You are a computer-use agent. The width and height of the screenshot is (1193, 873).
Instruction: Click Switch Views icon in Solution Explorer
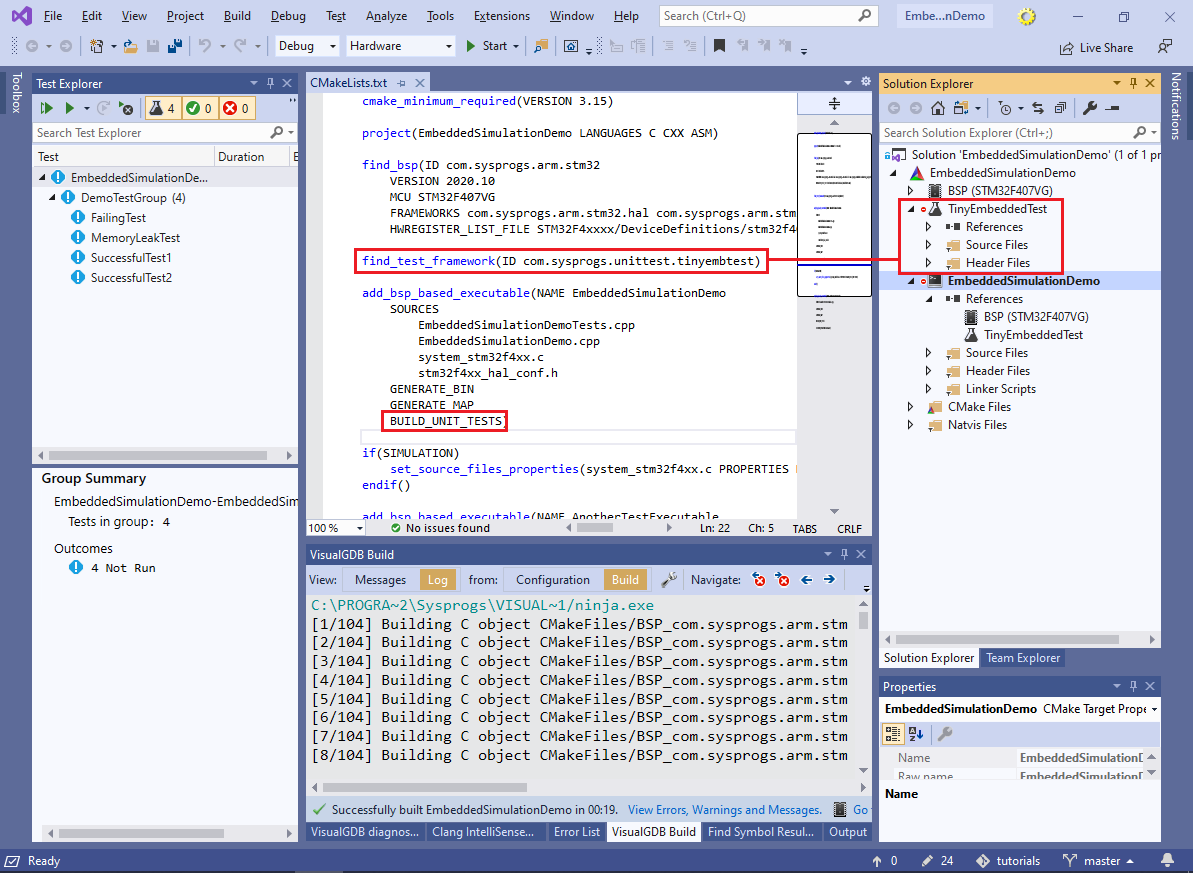(x=961, y=108)
